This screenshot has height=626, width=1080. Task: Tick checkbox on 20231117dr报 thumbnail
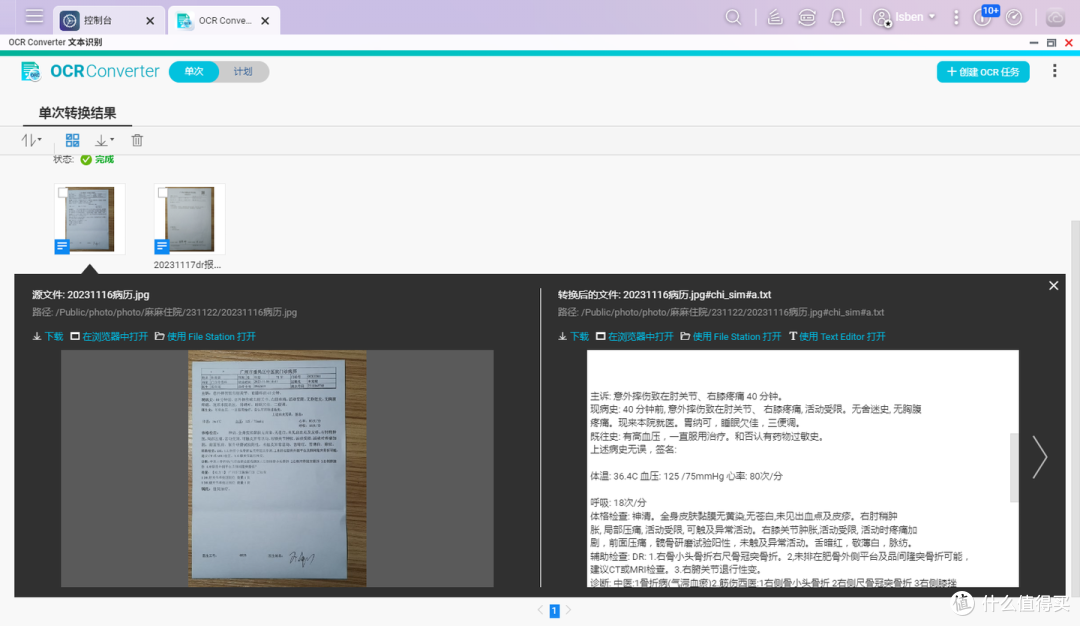pyautogui.click(x=163, y=193)
